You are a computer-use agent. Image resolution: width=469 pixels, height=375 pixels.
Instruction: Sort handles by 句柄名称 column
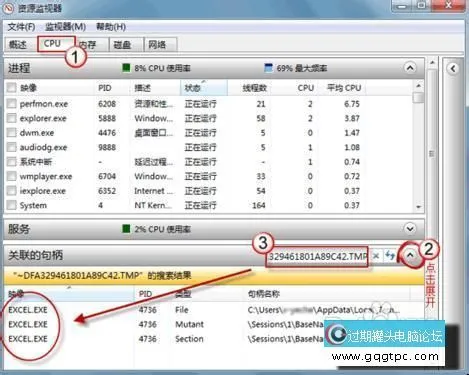[264, 294]
